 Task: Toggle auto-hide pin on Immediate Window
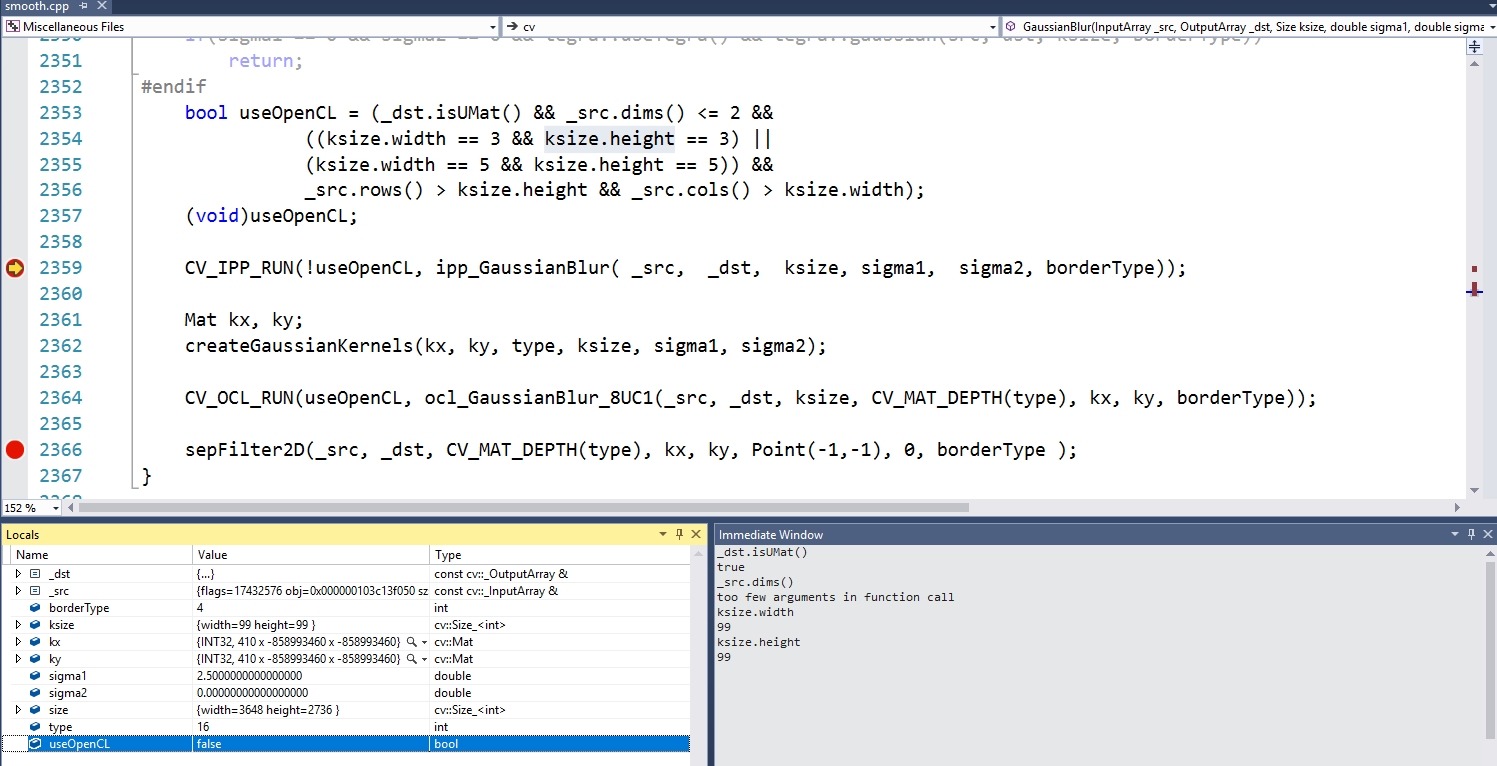[1472, 535]
